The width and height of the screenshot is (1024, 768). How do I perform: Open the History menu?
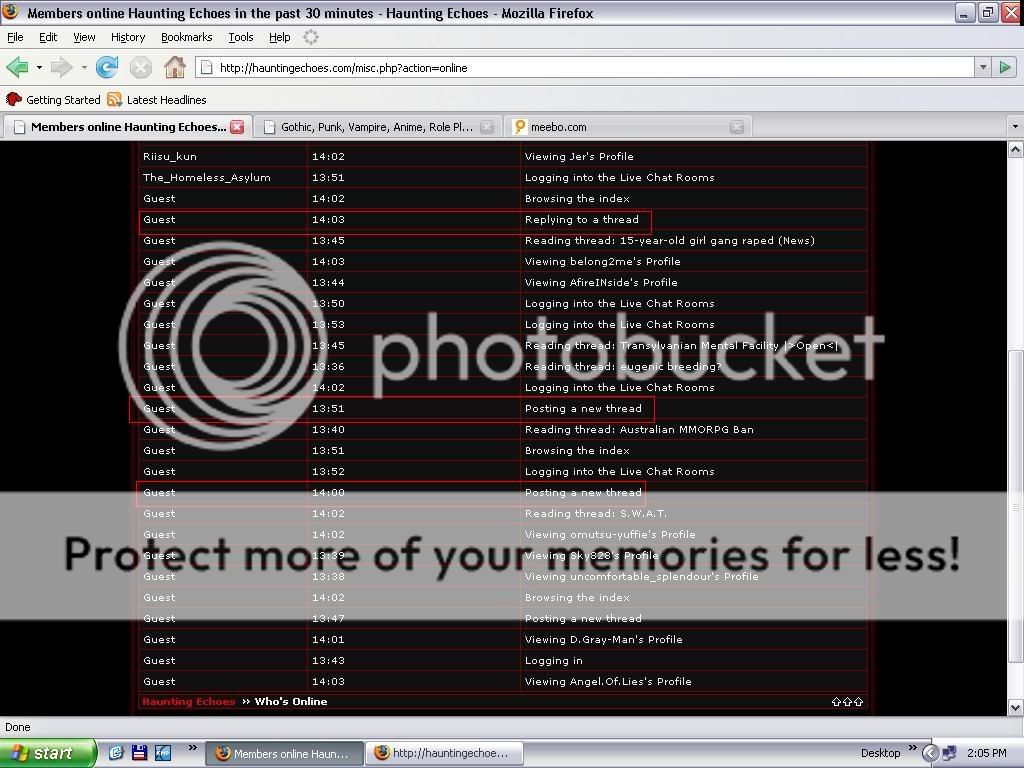[128, 37]
